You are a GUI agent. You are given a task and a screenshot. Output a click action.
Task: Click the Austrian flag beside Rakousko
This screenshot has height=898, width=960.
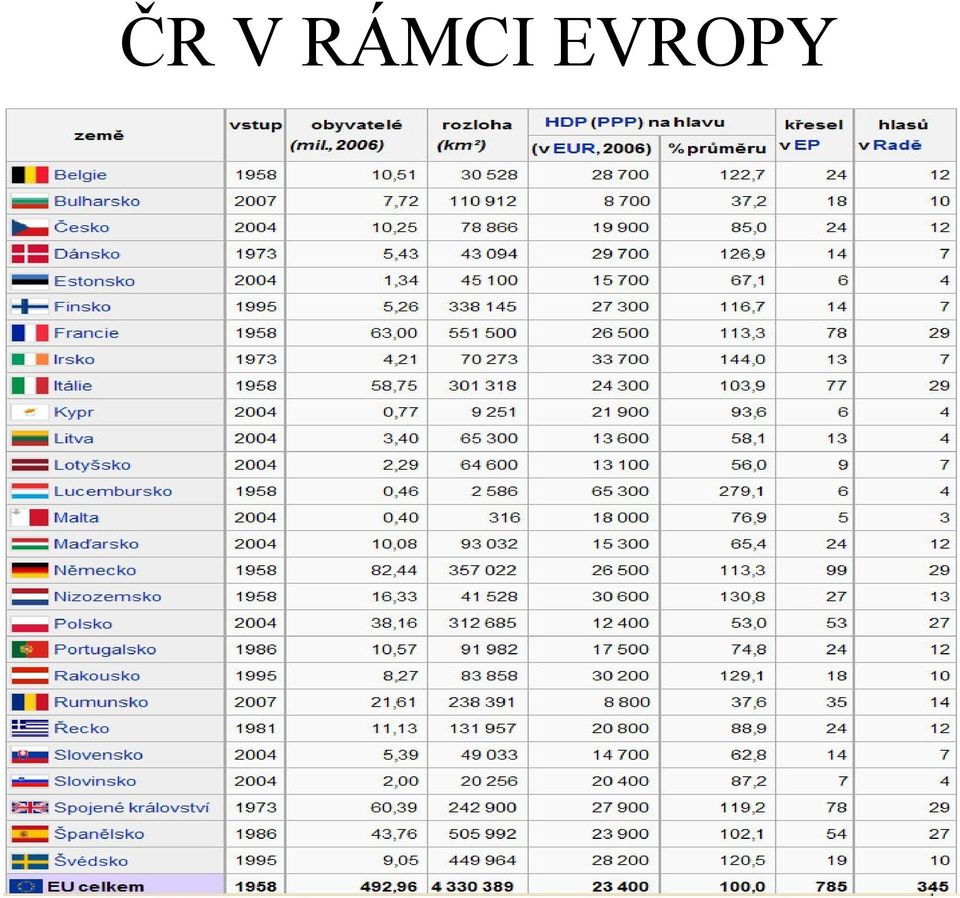(x=29, y=676)
